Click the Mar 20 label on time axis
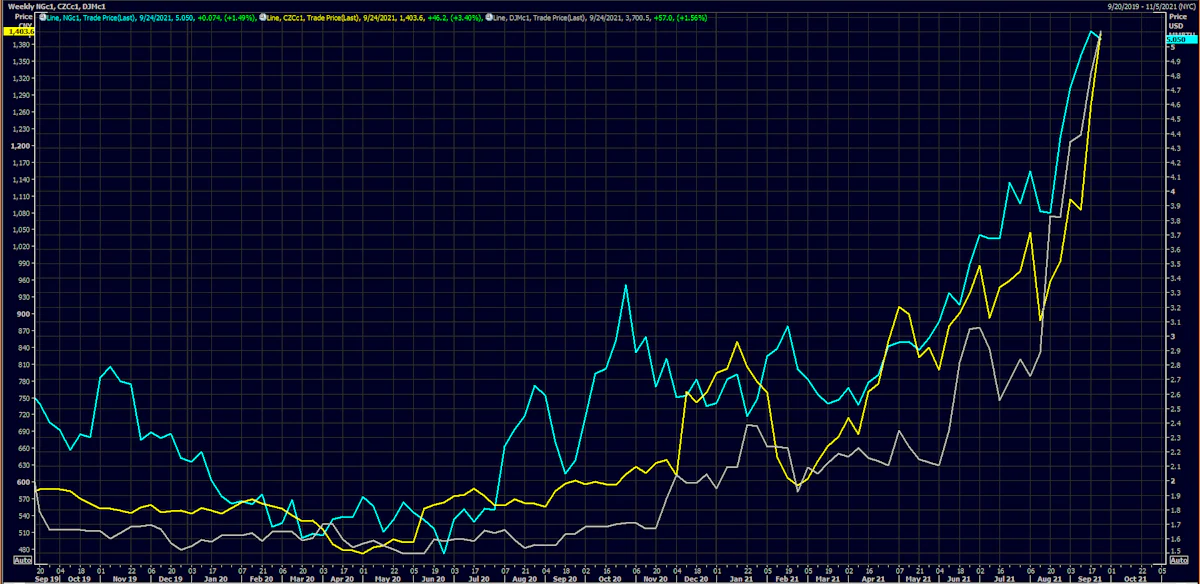 [302, 578]
